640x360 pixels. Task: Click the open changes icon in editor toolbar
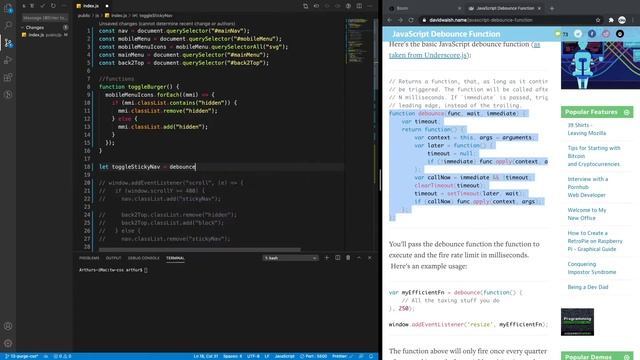[x=305, y=6]
